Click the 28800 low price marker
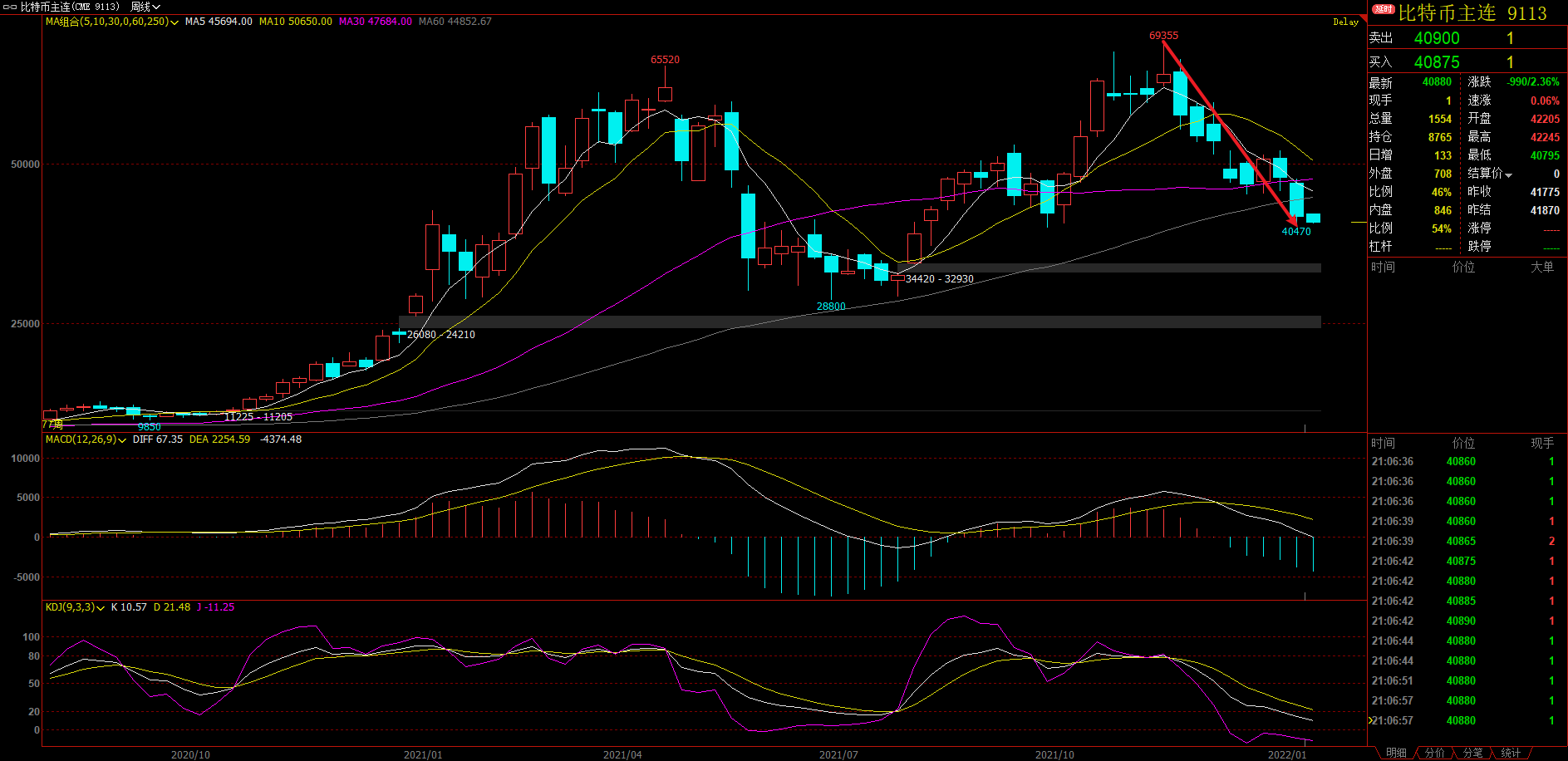This screenshot has width=1568, height=761. pos(831,307)
